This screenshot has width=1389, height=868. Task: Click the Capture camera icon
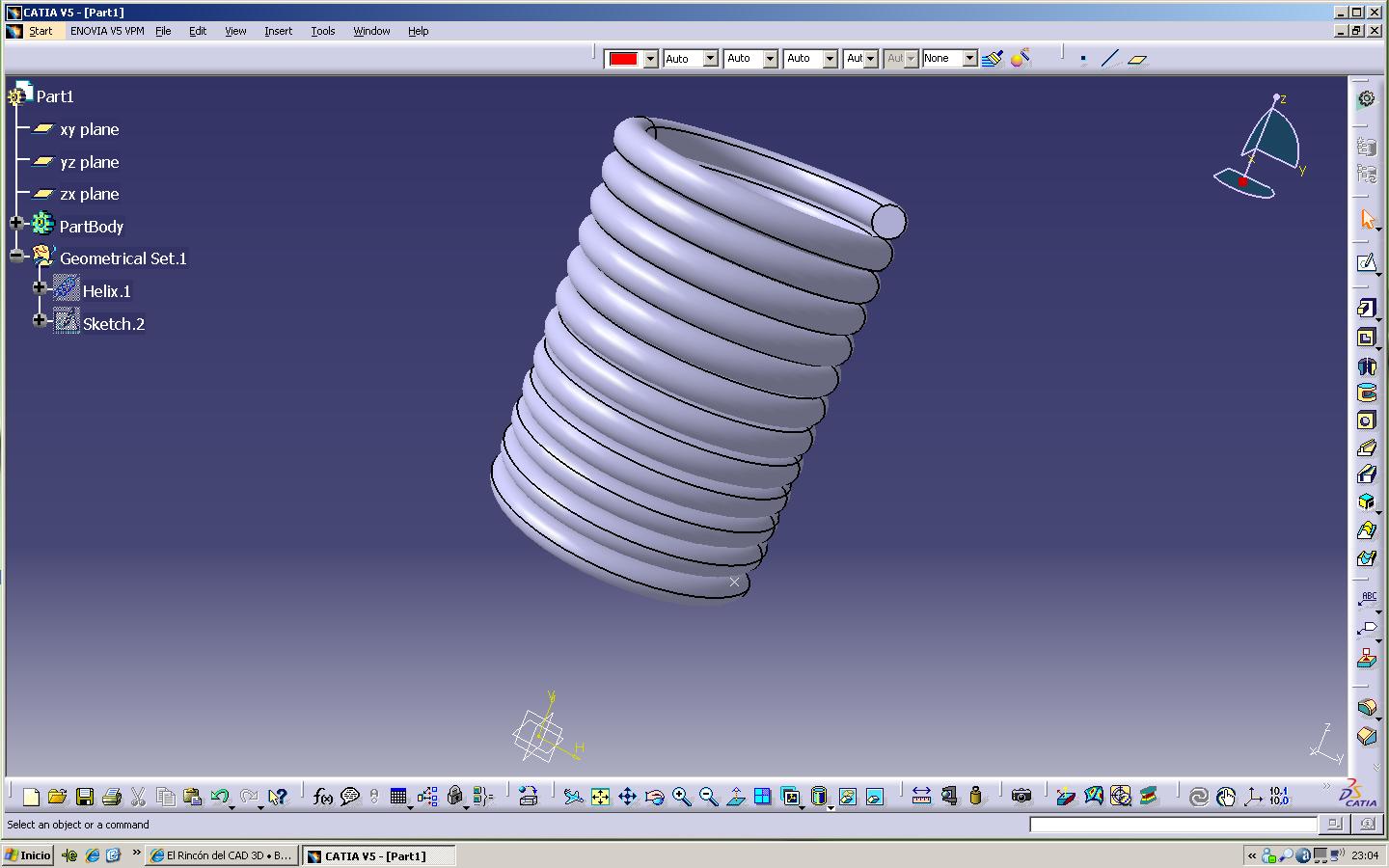pos(1021,797)
